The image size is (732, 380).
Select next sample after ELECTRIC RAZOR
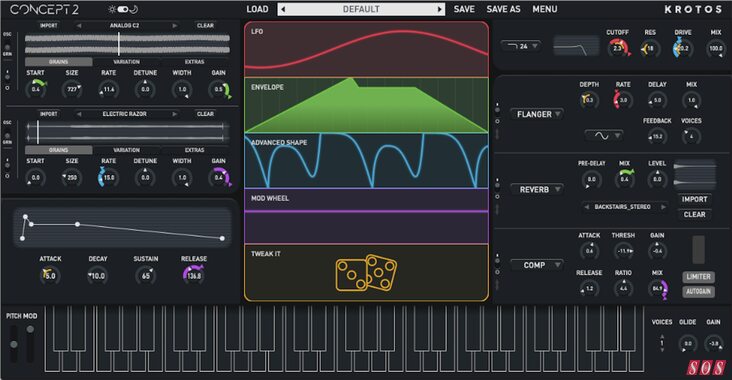175,114
